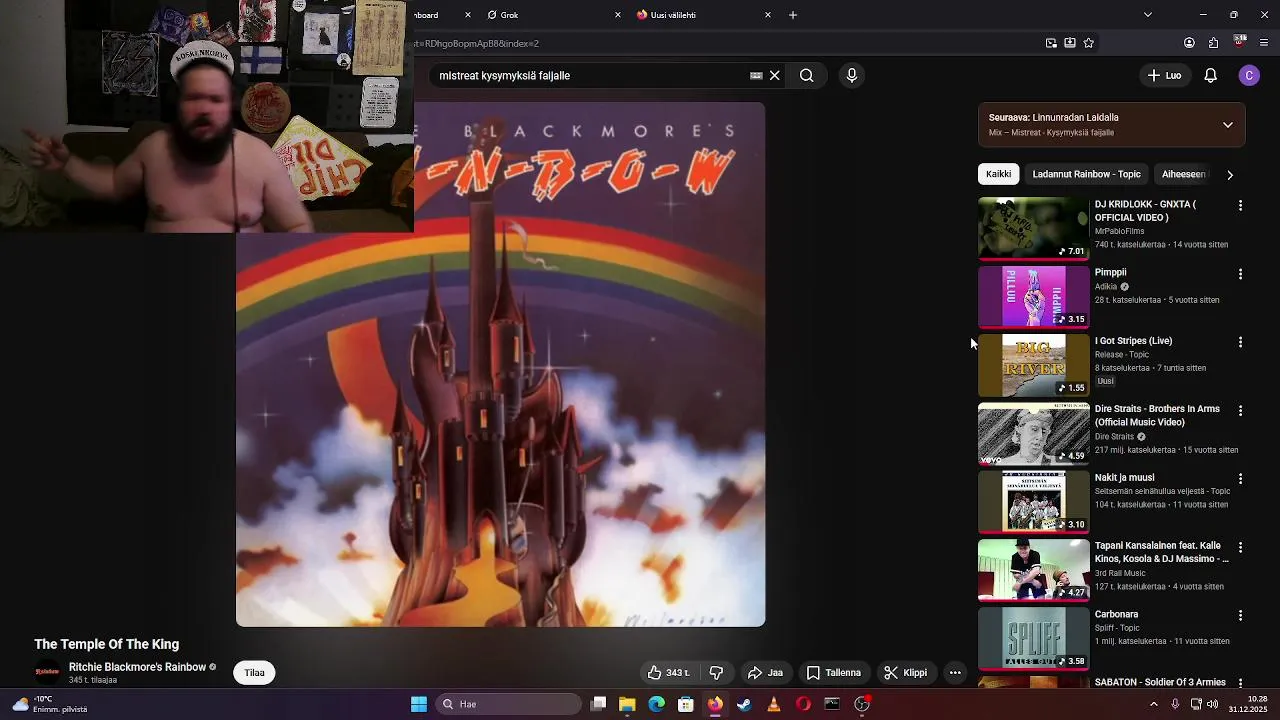The width and height of the screenshot is (1280, 720).
Task: Open the extensions puzzle icon
Action: tap(1213, 43)
